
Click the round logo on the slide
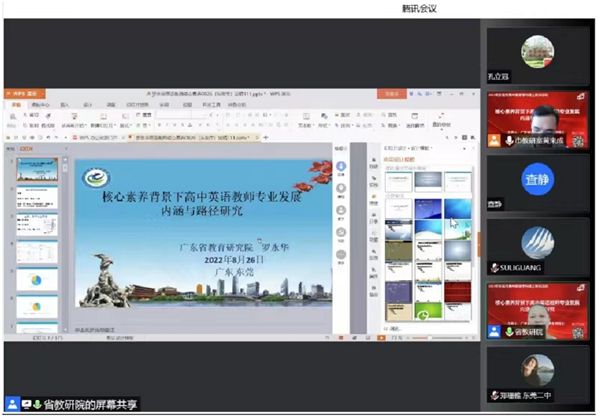(x=97, y=178)
